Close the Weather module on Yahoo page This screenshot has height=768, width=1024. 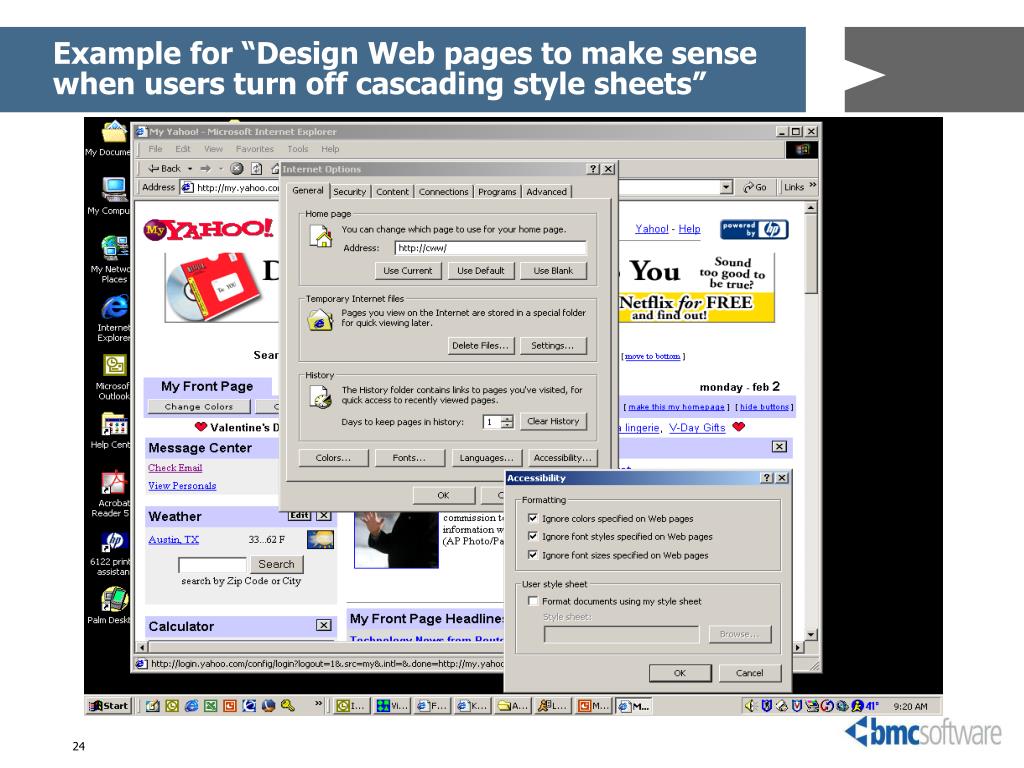(324, 515)
